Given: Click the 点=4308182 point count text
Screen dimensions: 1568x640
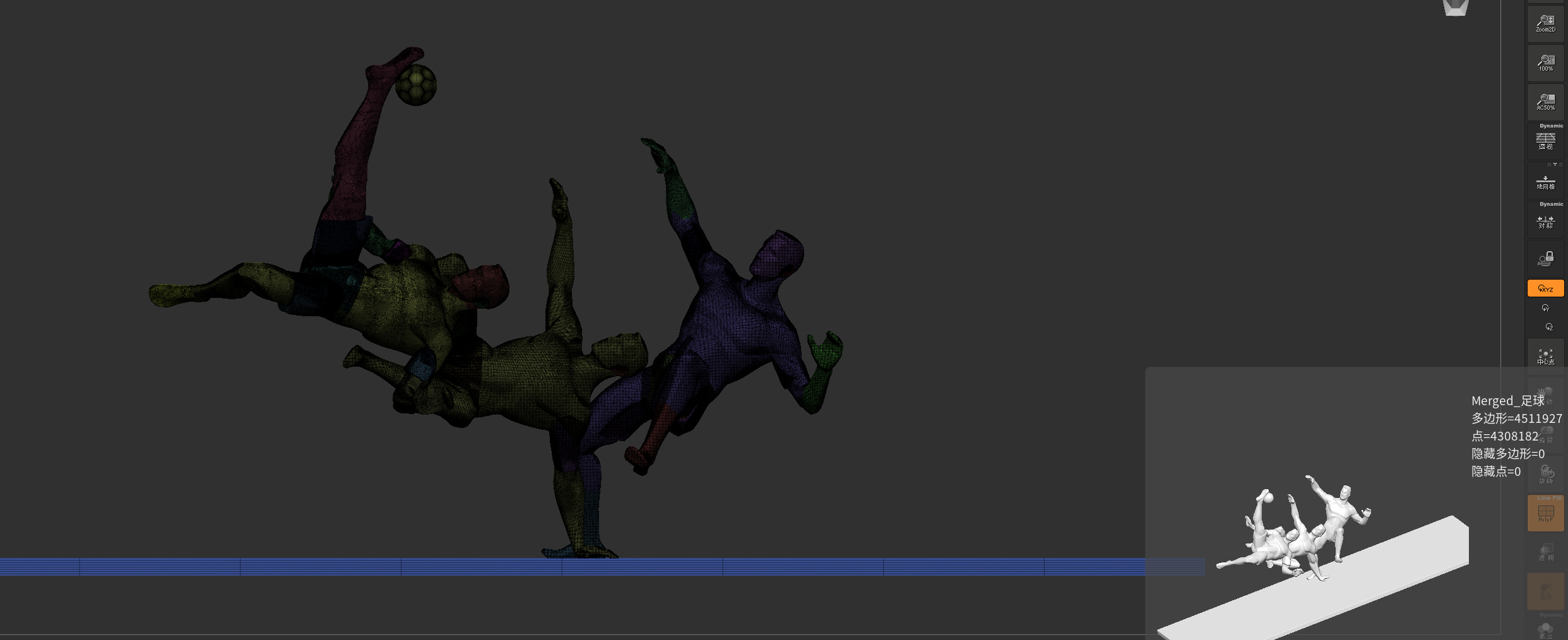Looking at the screenshot, I should point(1505,436).
